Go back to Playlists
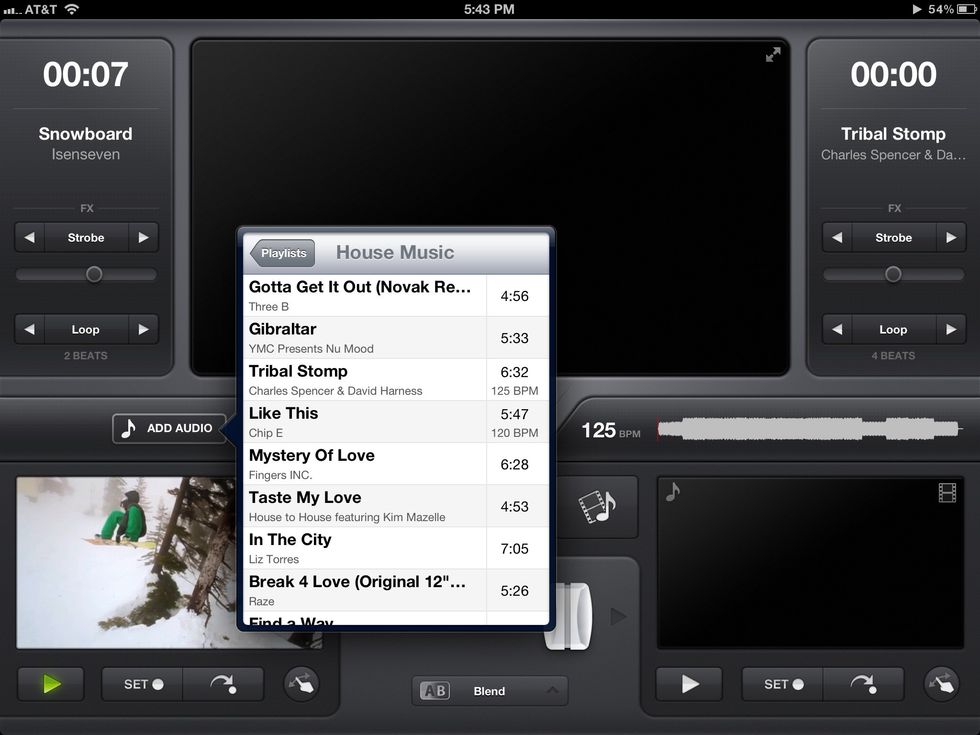The width and height of the screenshot is (980, 735). tap(282, 253)
